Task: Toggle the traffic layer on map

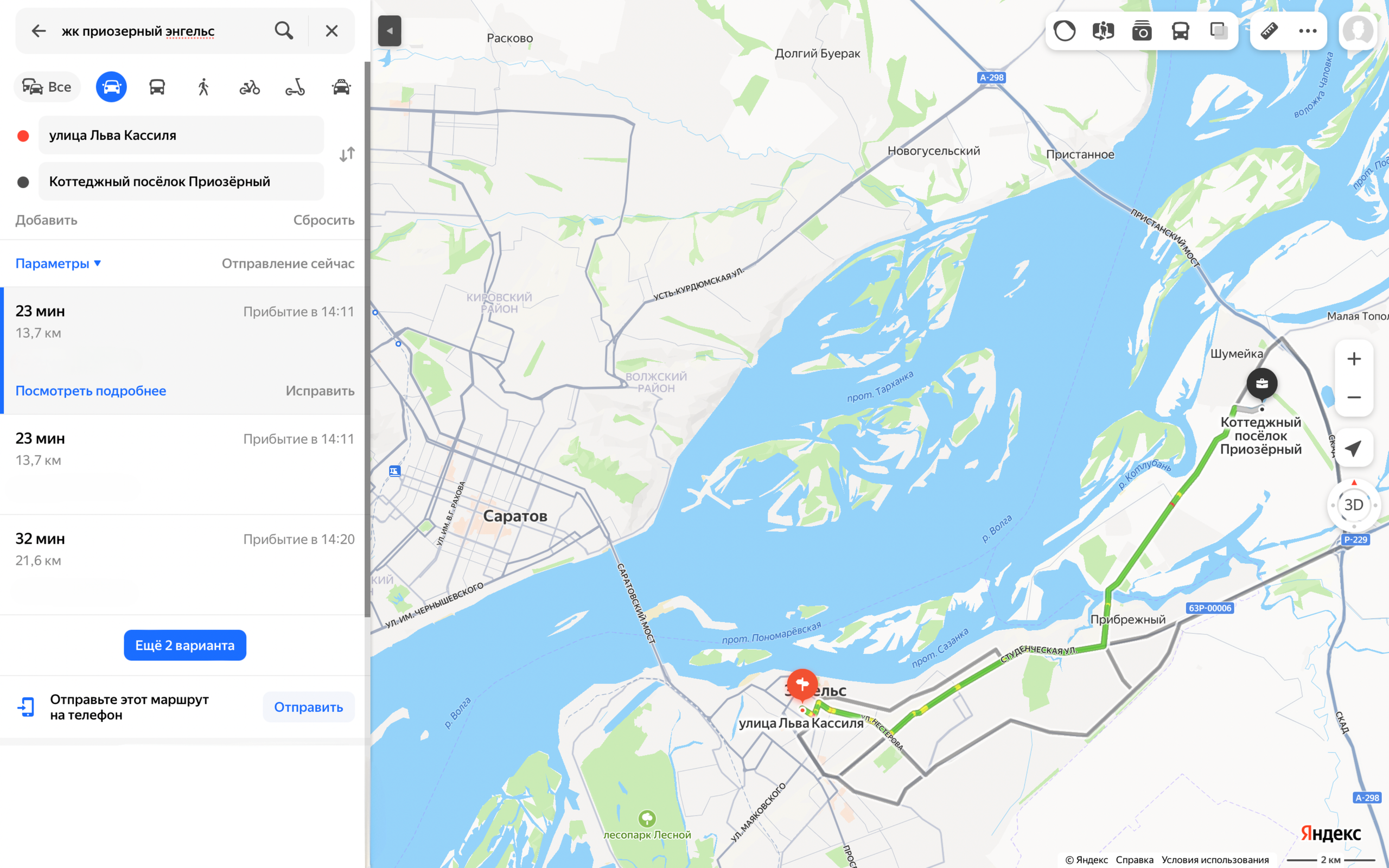Action: pyautogui.click(x=1065, y=30)
